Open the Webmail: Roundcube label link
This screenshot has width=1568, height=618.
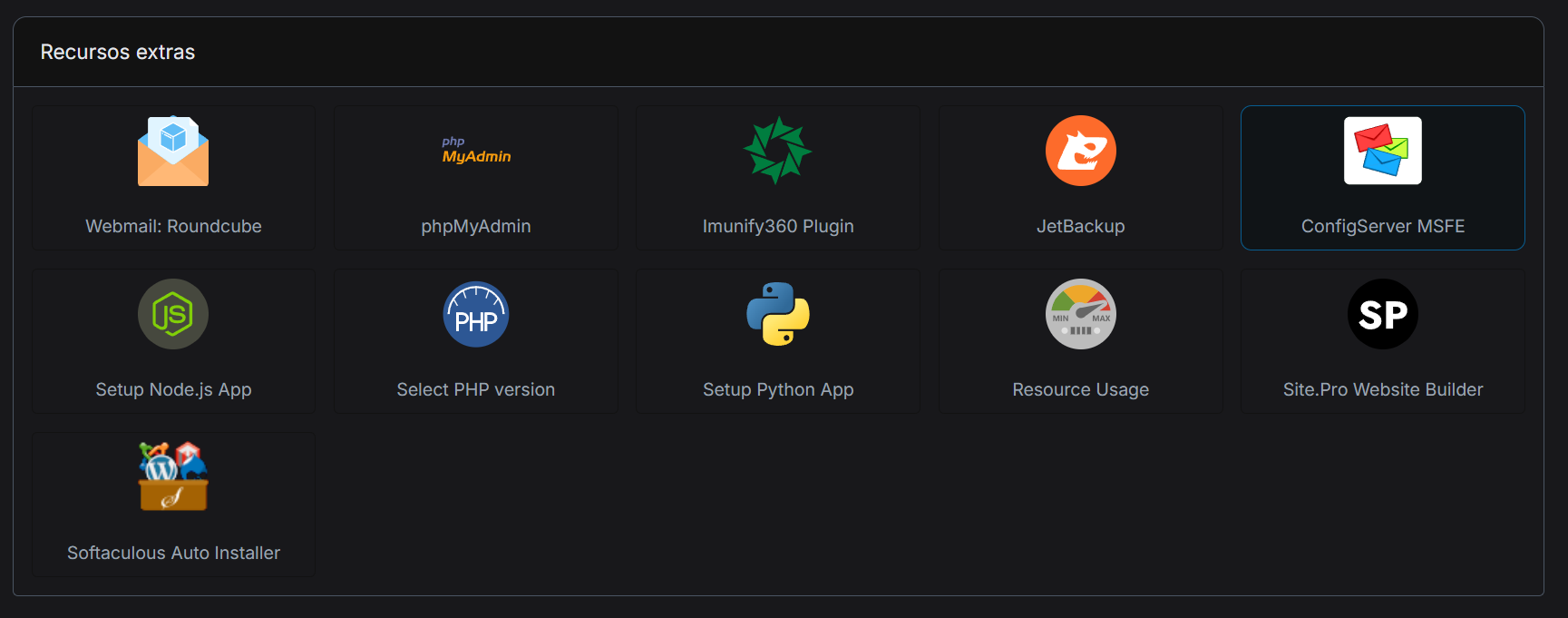click(173, 226)
